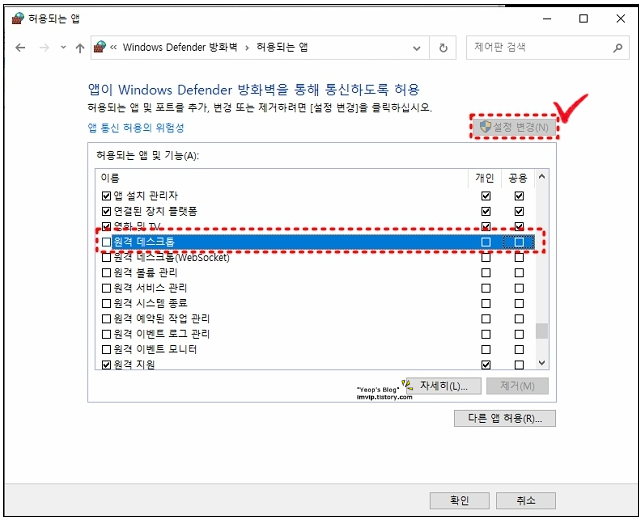Click the 이름 column header
The height and width of the screenshot is (520, 641).
click(x=110, y=178)
